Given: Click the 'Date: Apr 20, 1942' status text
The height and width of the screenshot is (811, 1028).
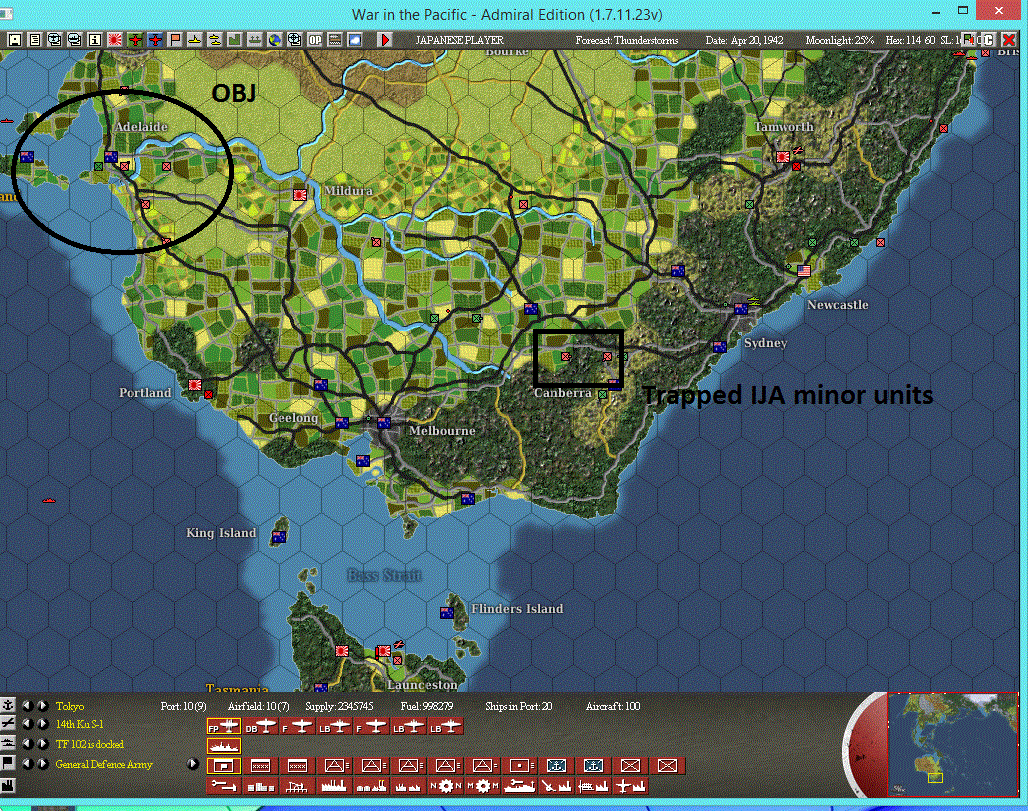Looking at the screenshot, I should 744,40.
